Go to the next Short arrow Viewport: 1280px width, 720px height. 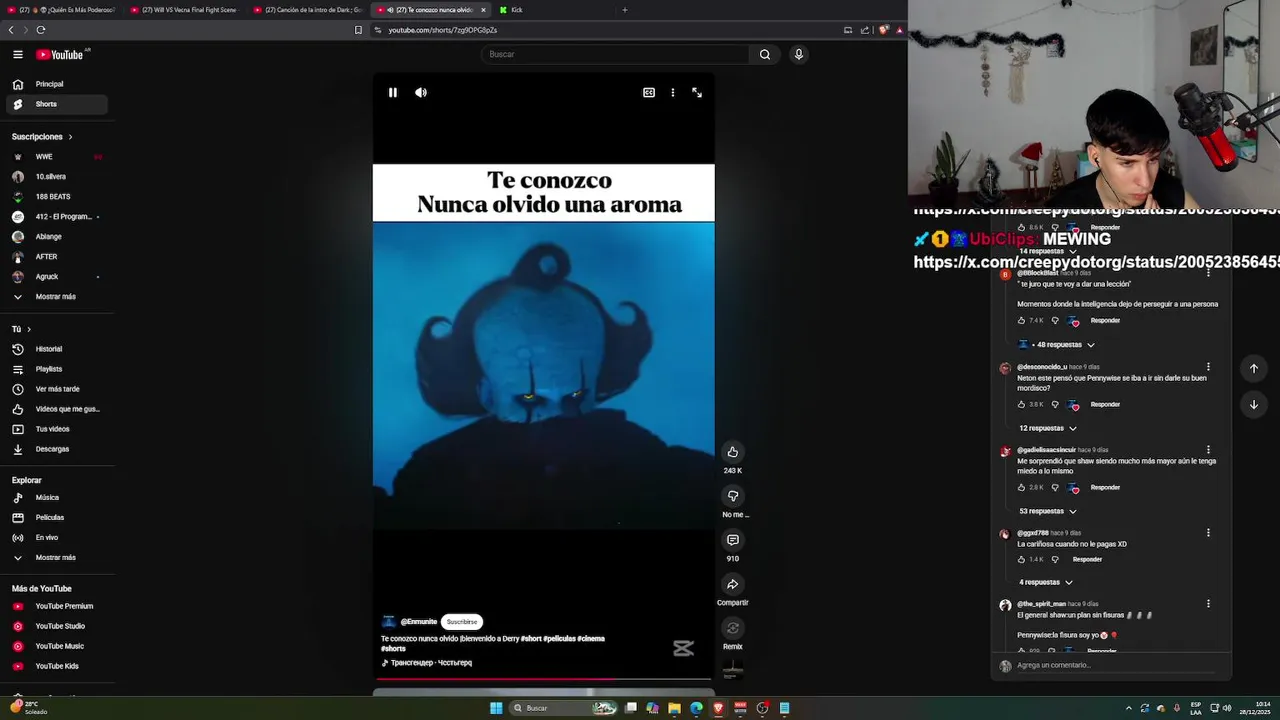1254,404
